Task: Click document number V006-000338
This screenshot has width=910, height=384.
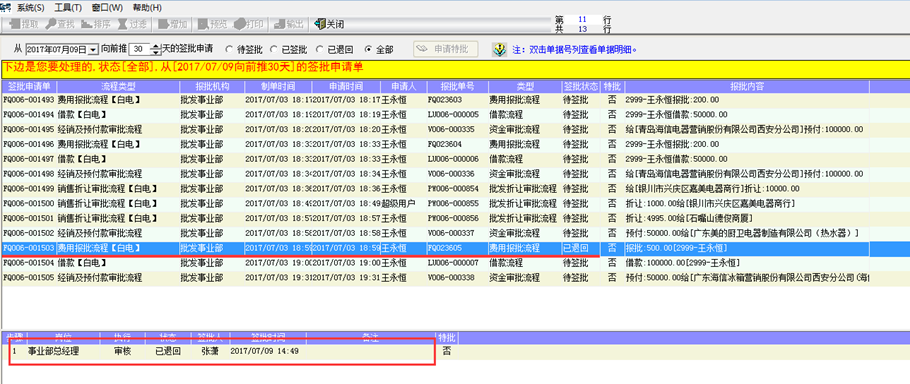Action: tap(451, 278)
